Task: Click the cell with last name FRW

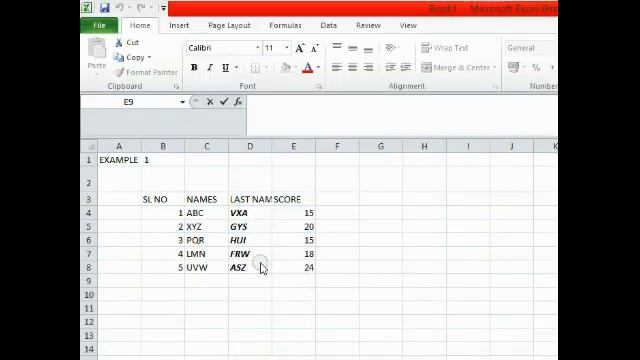Action: (x=250, y=254)
